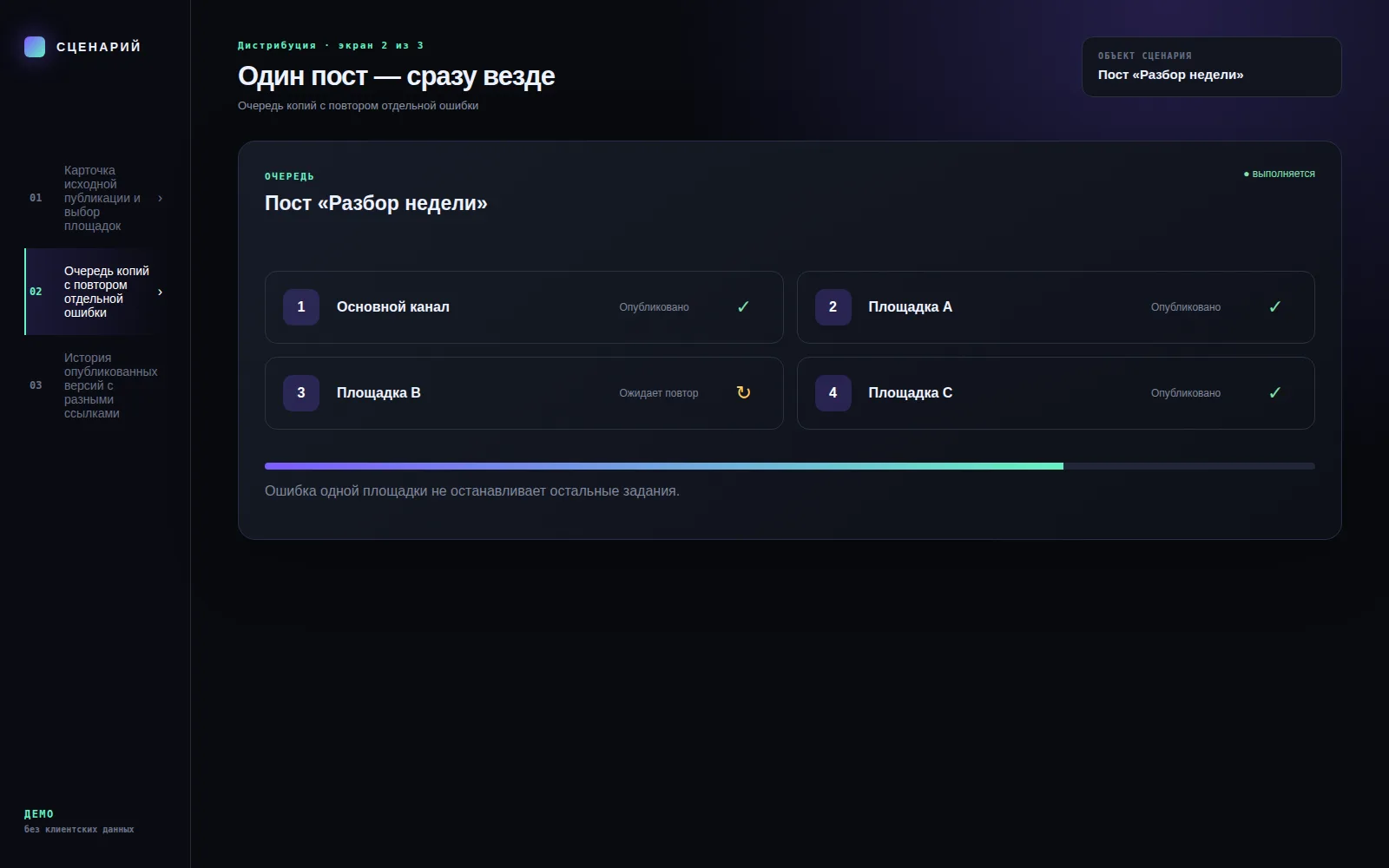Select the Площадка B name label

tap(379, 393)
